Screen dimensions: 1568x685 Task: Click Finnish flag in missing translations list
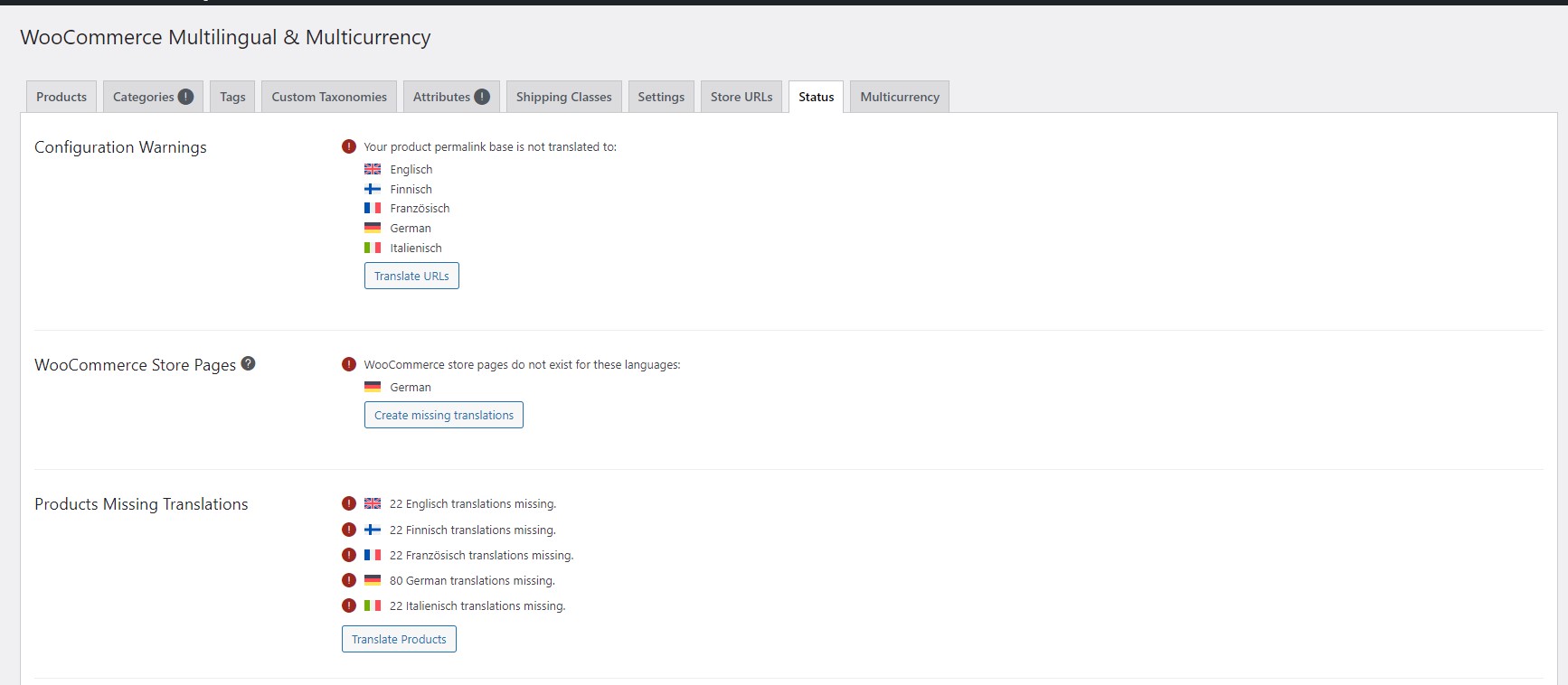tap(373, 530)
